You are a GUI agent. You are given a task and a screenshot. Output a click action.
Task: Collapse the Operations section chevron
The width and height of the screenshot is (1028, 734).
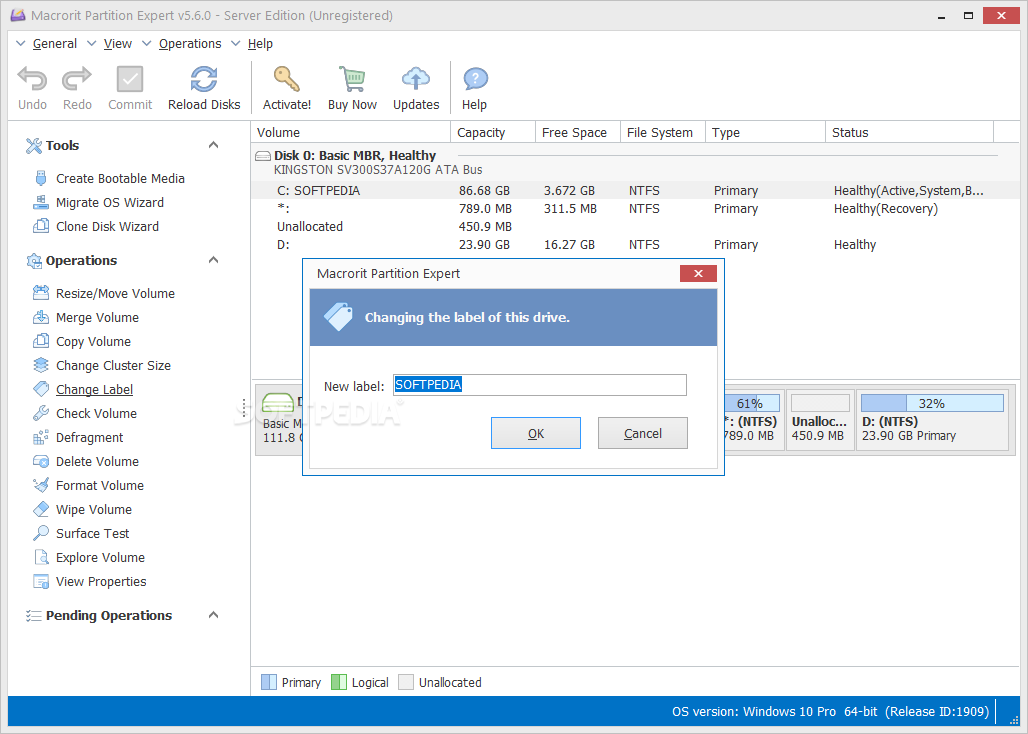click(213, 260)
